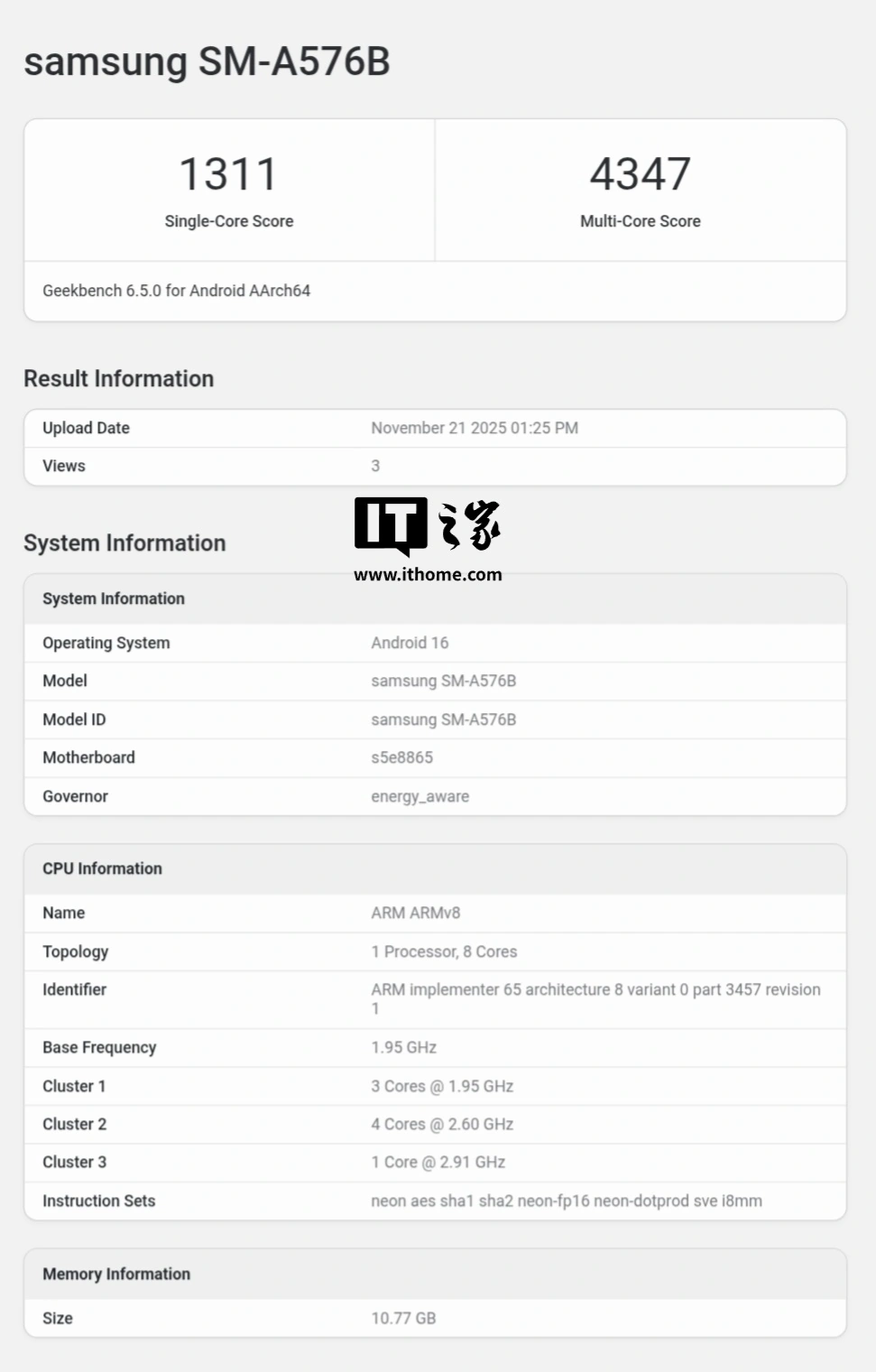Viewport: 876px width, 1372px height.
Task: Click the Instruction Sets row label
Action: pos(98,1200)
